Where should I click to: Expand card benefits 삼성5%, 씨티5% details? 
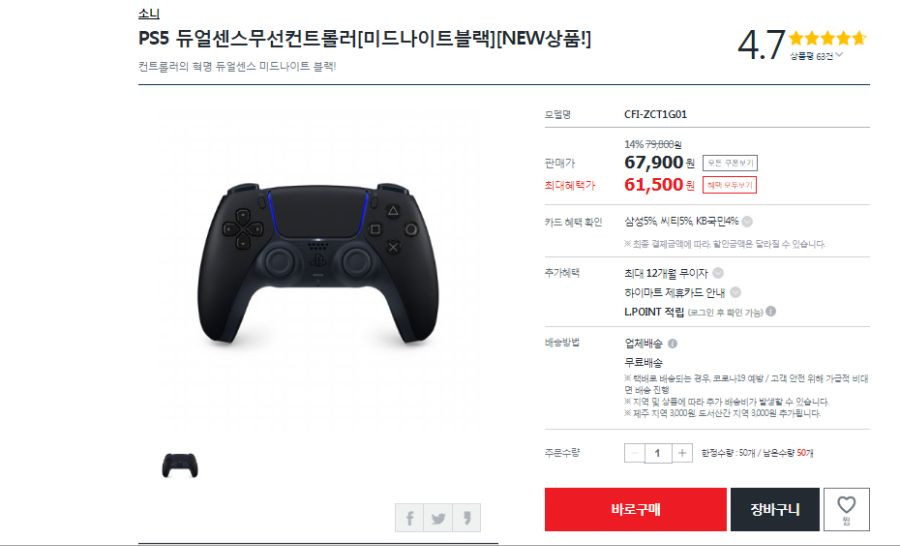pyautogui.click(x=747, y=221)
